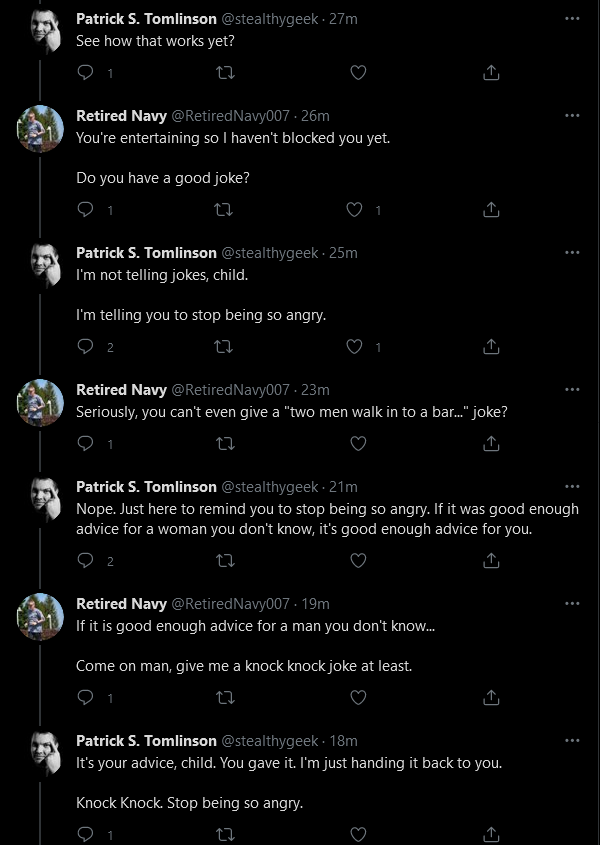The image size is (600, 845).
Task: Open Patrick S. Tomlinson name on 21m tweet
Action: coord(146,487)
